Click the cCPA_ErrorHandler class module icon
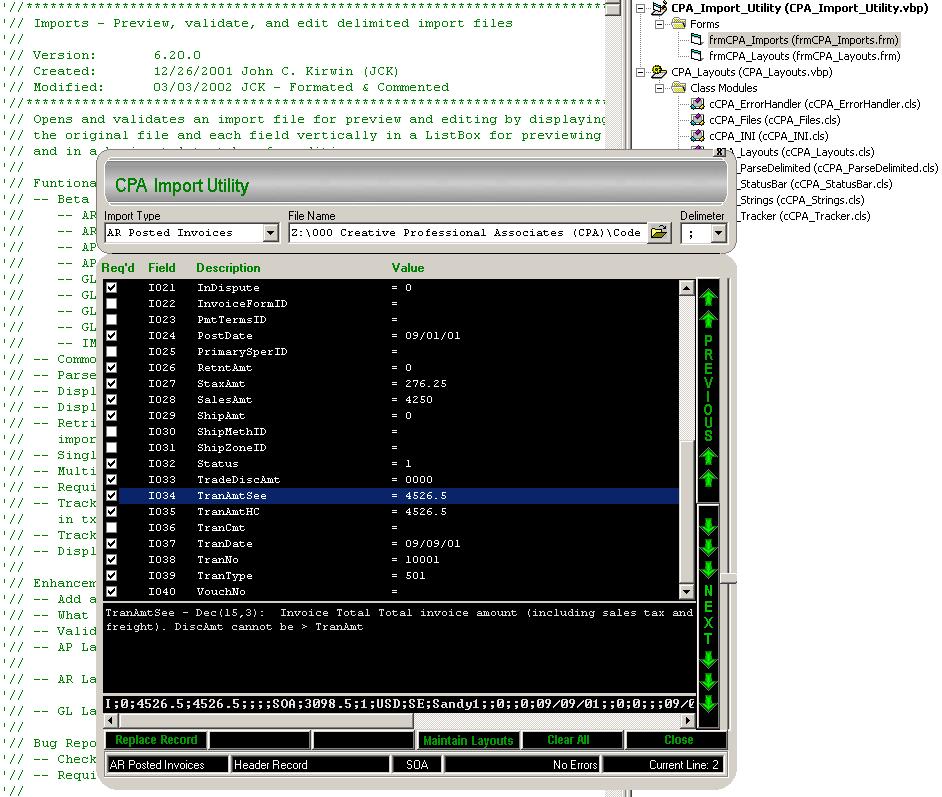The image size is (942, 797). (697, 104)
